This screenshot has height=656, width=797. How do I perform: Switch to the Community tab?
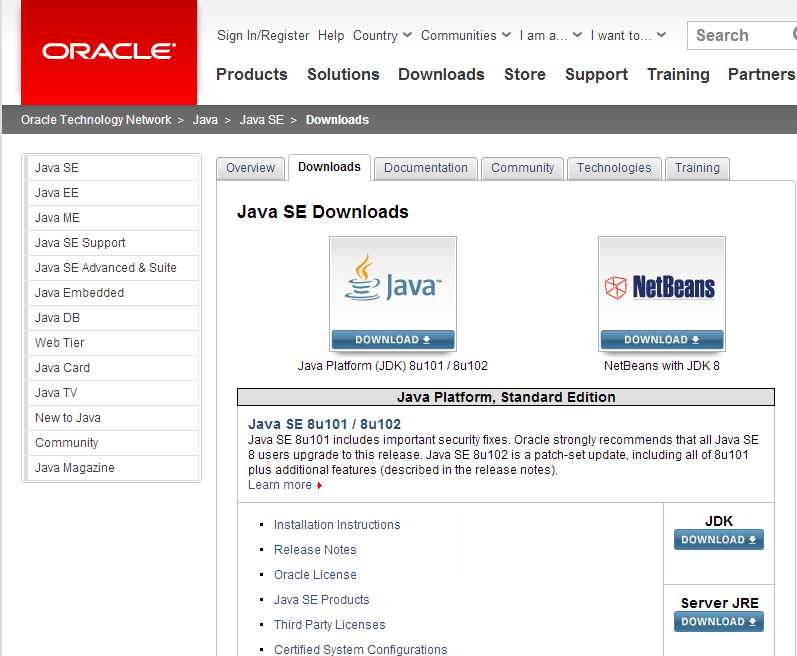(523, 168)
